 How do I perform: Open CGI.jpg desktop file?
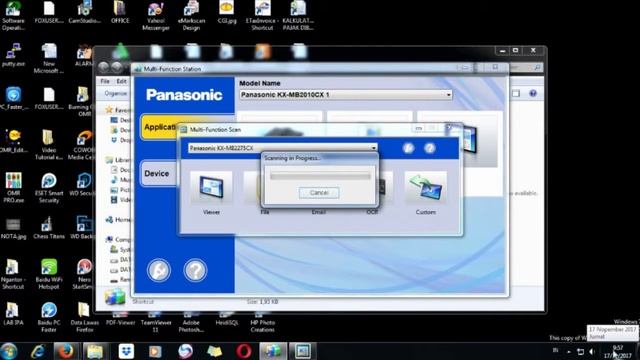pos(227,12)
